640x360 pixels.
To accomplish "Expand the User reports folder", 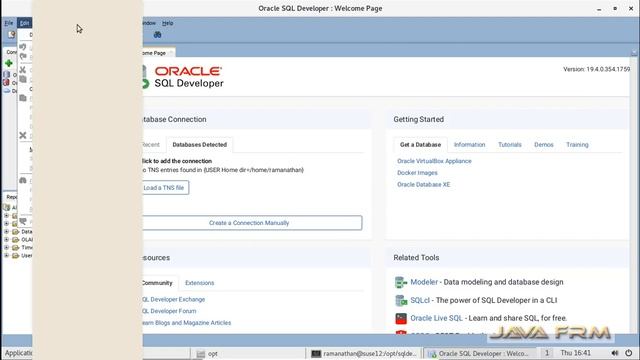I will point(6,256).
